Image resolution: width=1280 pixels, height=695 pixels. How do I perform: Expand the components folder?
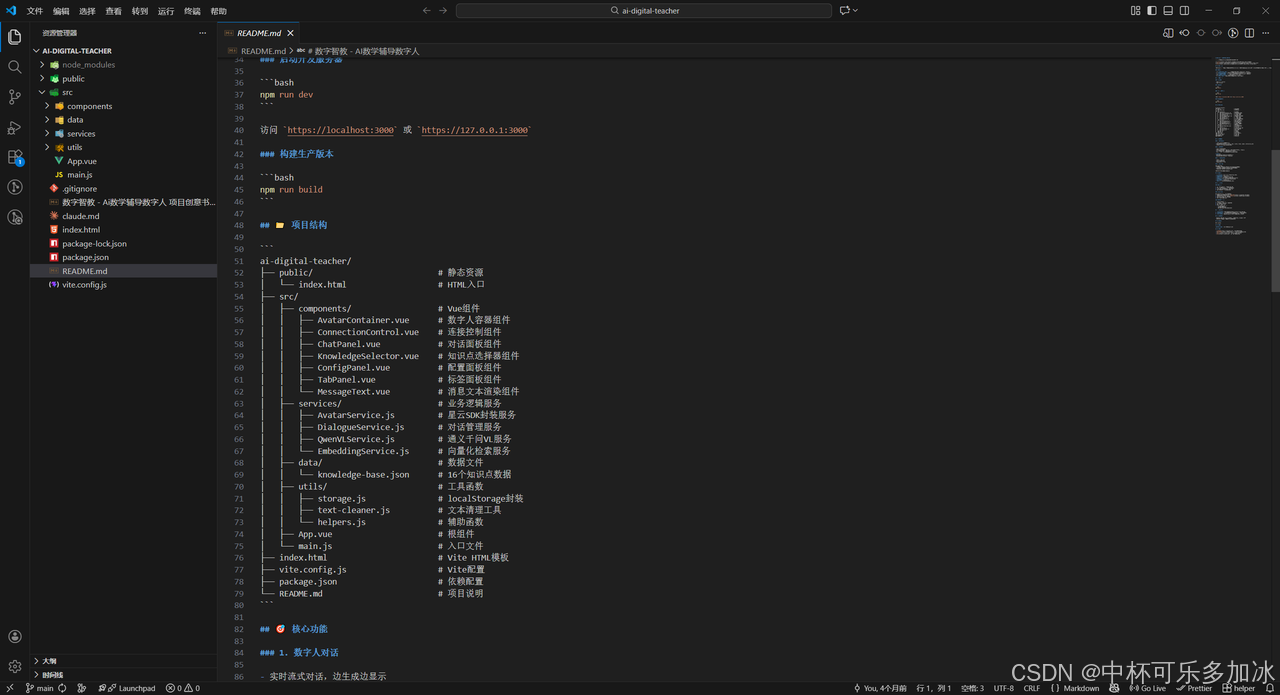point(123,106)
